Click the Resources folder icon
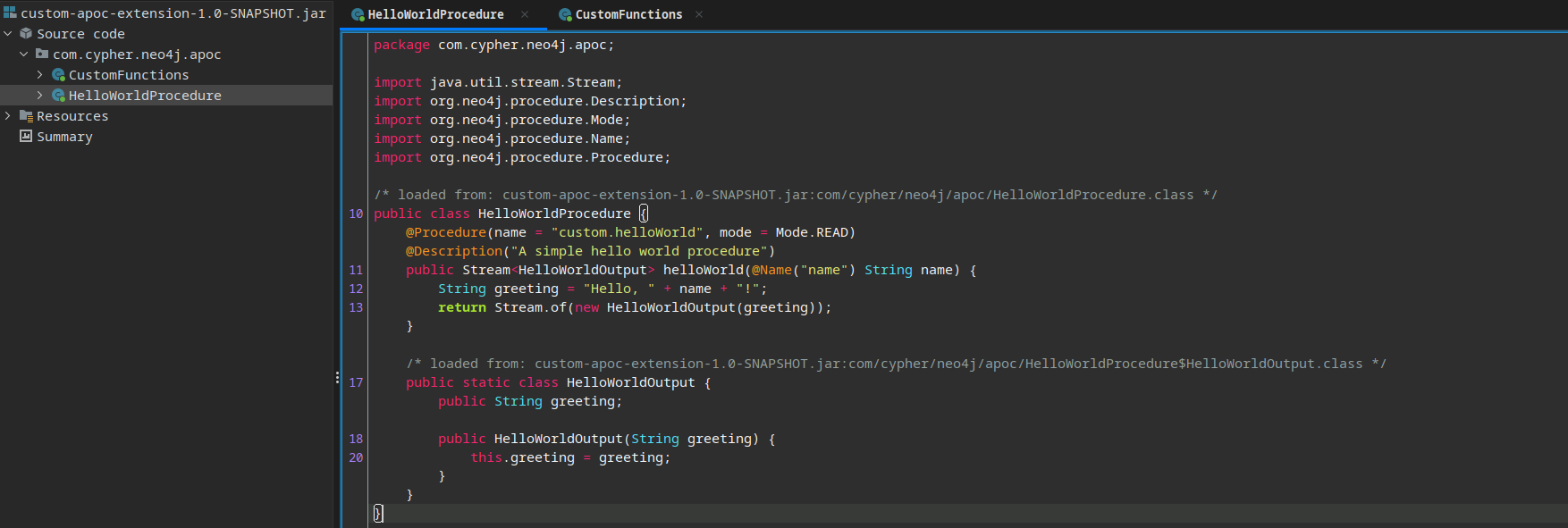This screenshot has width=1568, height=528. pos(26,116)
